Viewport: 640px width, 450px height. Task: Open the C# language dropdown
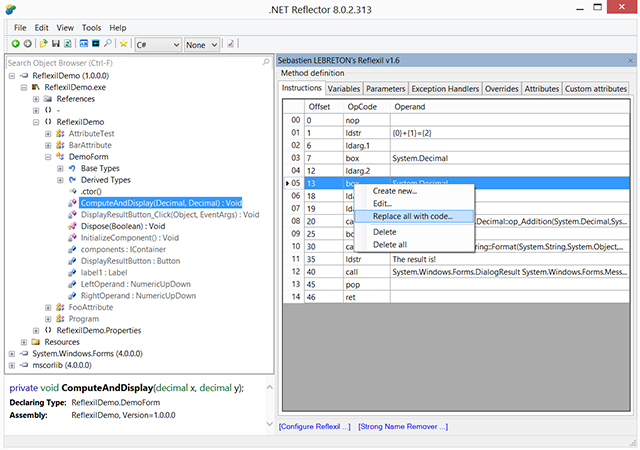(x=158, y=45)
